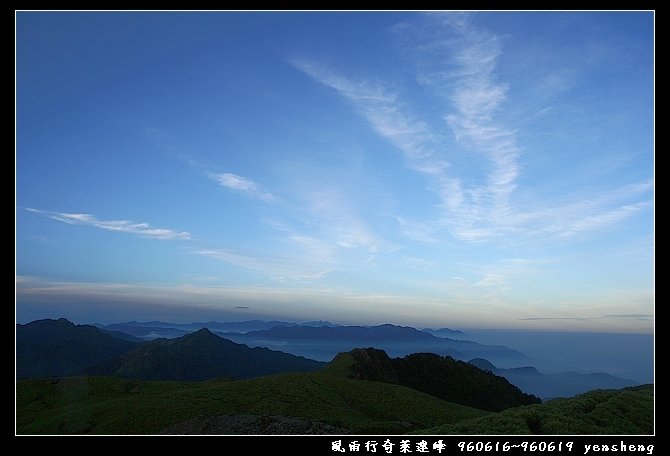Click the mountain landscape photo
This screenshot has width=670, height=456.
click(335, 223)
